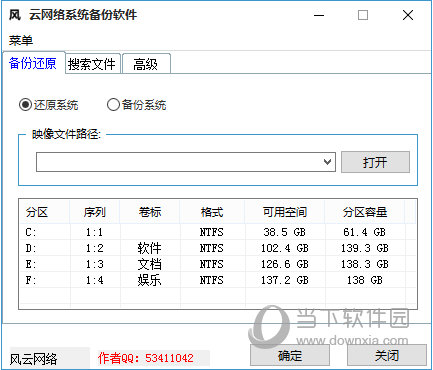Click the 软件 volume label cell
The width and height of the screenshot is (433, 370).
coord(149,248)
